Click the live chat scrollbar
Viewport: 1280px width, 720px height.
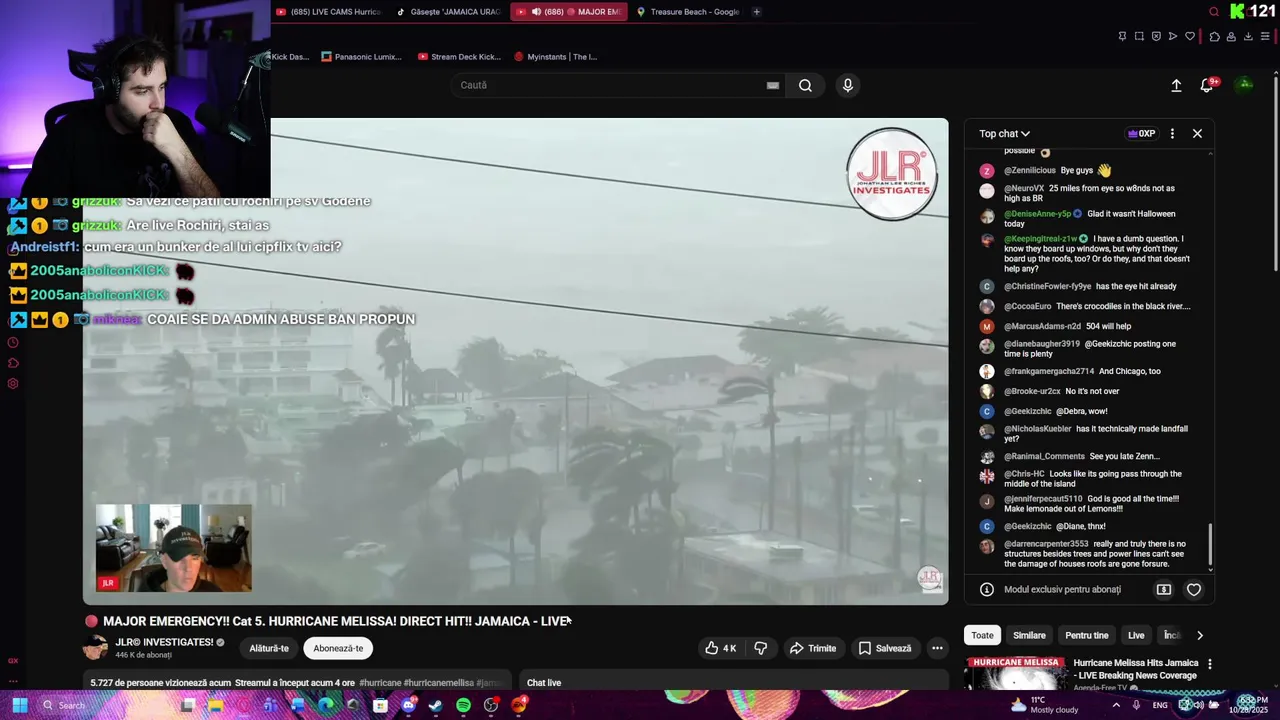point(1211,545)
